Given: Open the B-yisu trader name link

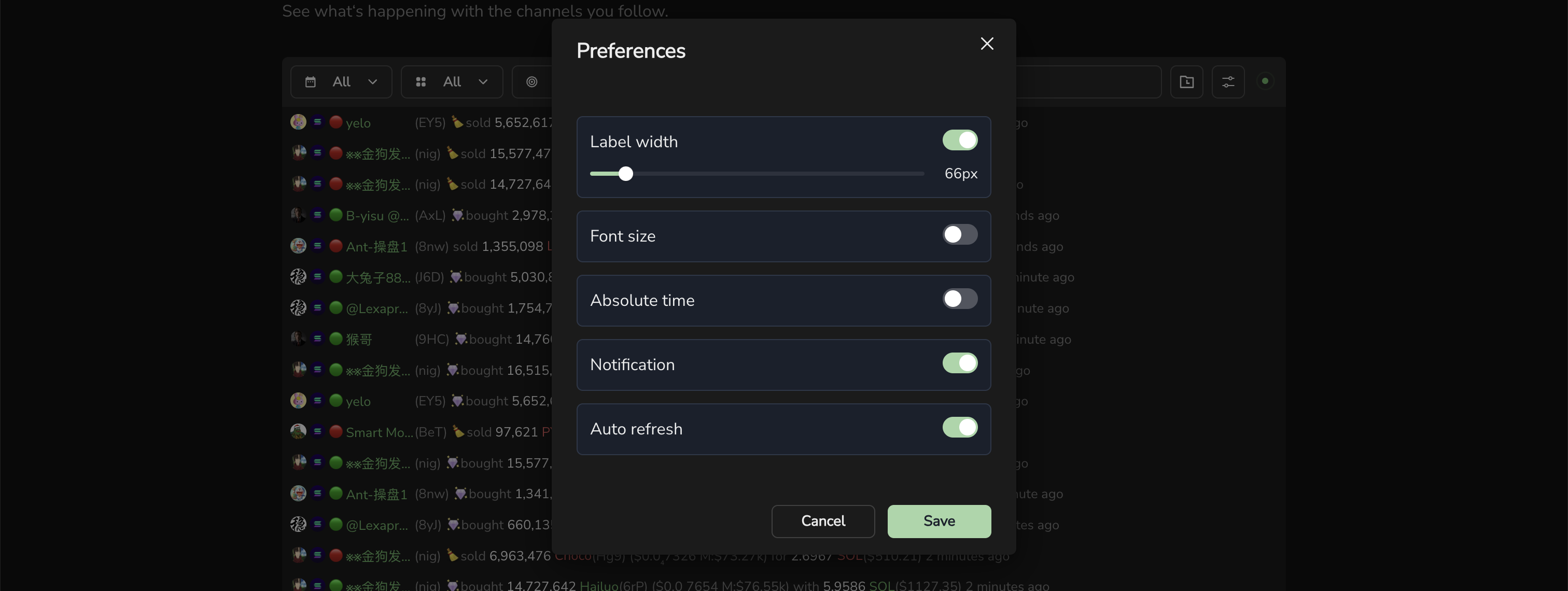Looking at the screenshot, I should click(x=377, y=216).
